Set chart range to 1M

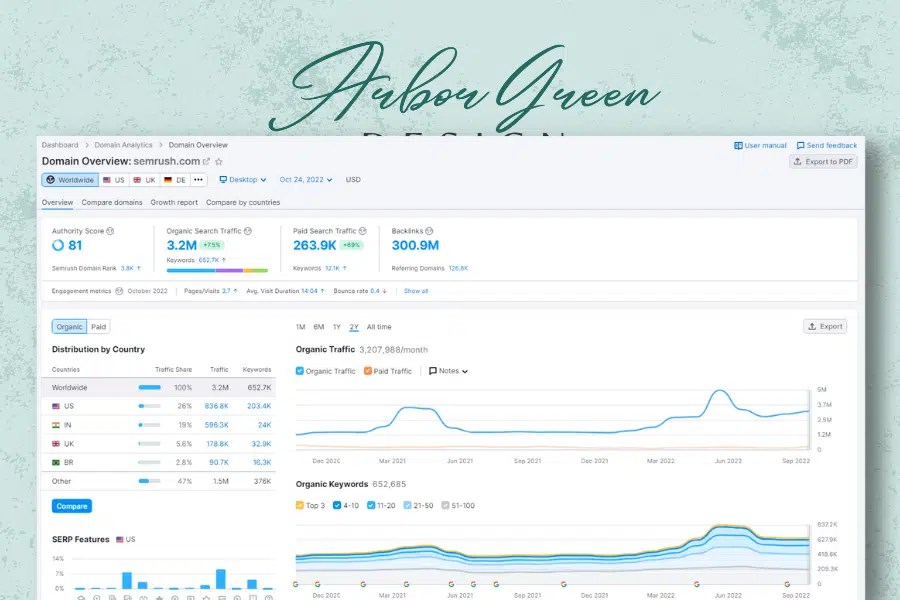pyautogui.click(x=300, y=327)
